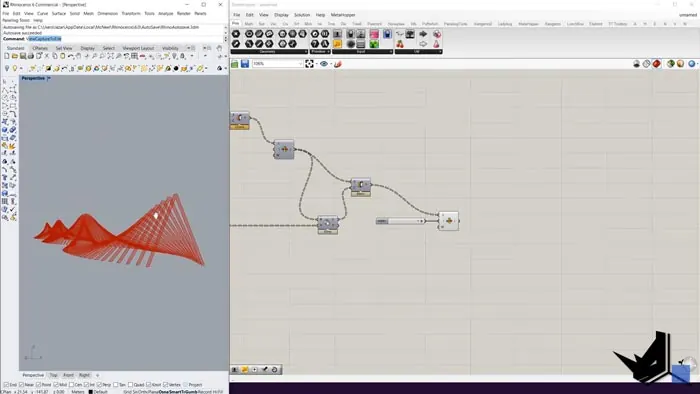This screenshot has height=394, width=700.
Task: Click the refresh icon in Grasshopper bottom-left widget bar
Action: (275, 369)
